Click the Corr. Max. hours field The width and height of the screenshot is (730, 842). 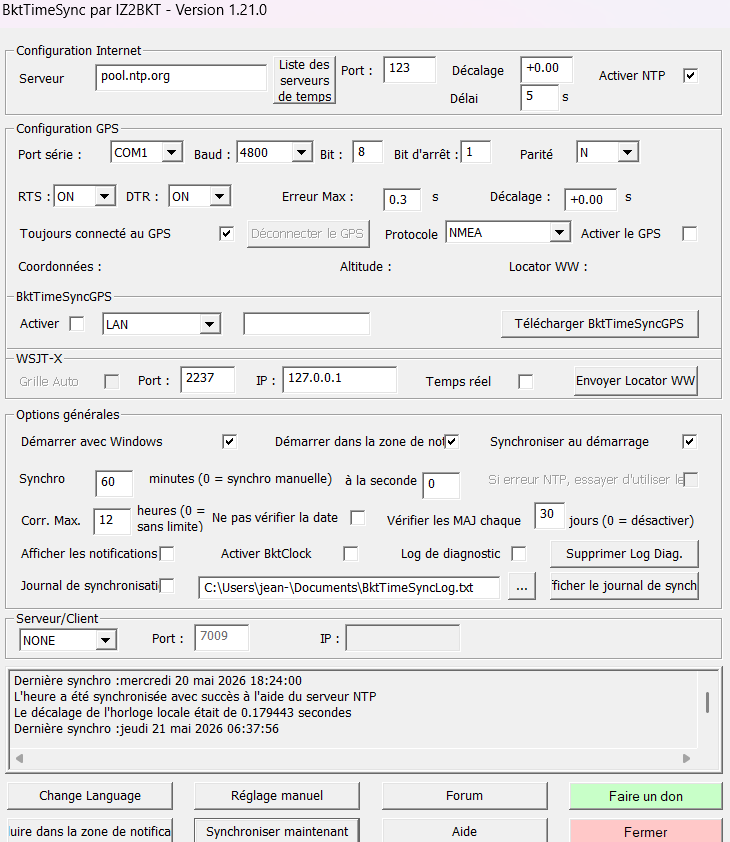112,521
